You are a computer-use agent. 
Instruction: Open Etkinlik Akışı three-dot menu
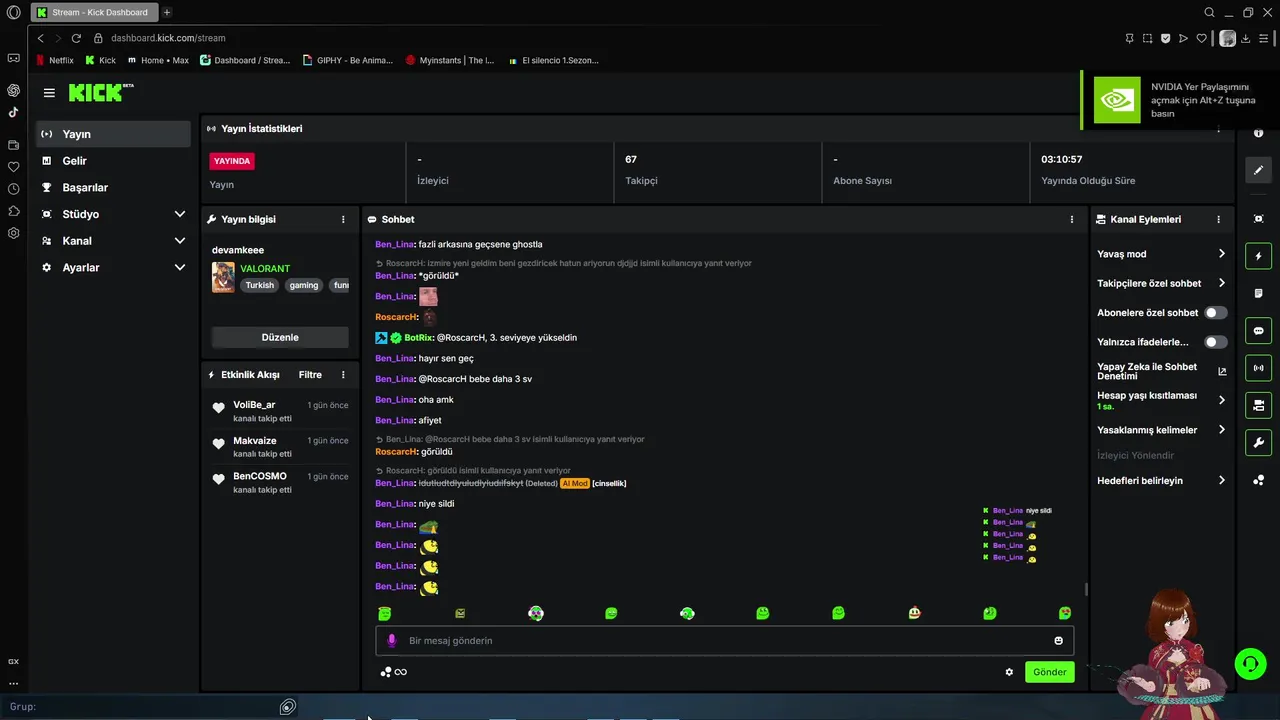click(343, 375)
